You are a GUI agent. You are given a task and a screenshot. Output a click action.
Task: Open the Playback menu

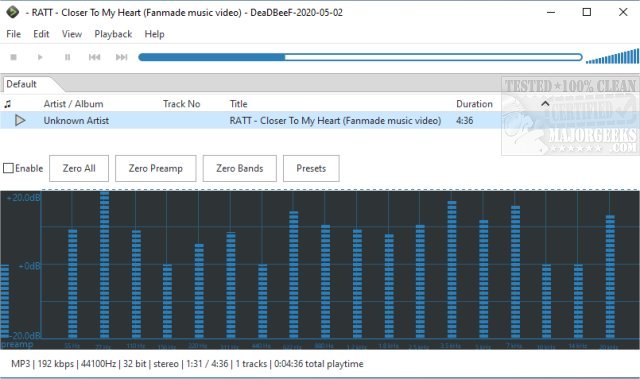click(113, 34)
